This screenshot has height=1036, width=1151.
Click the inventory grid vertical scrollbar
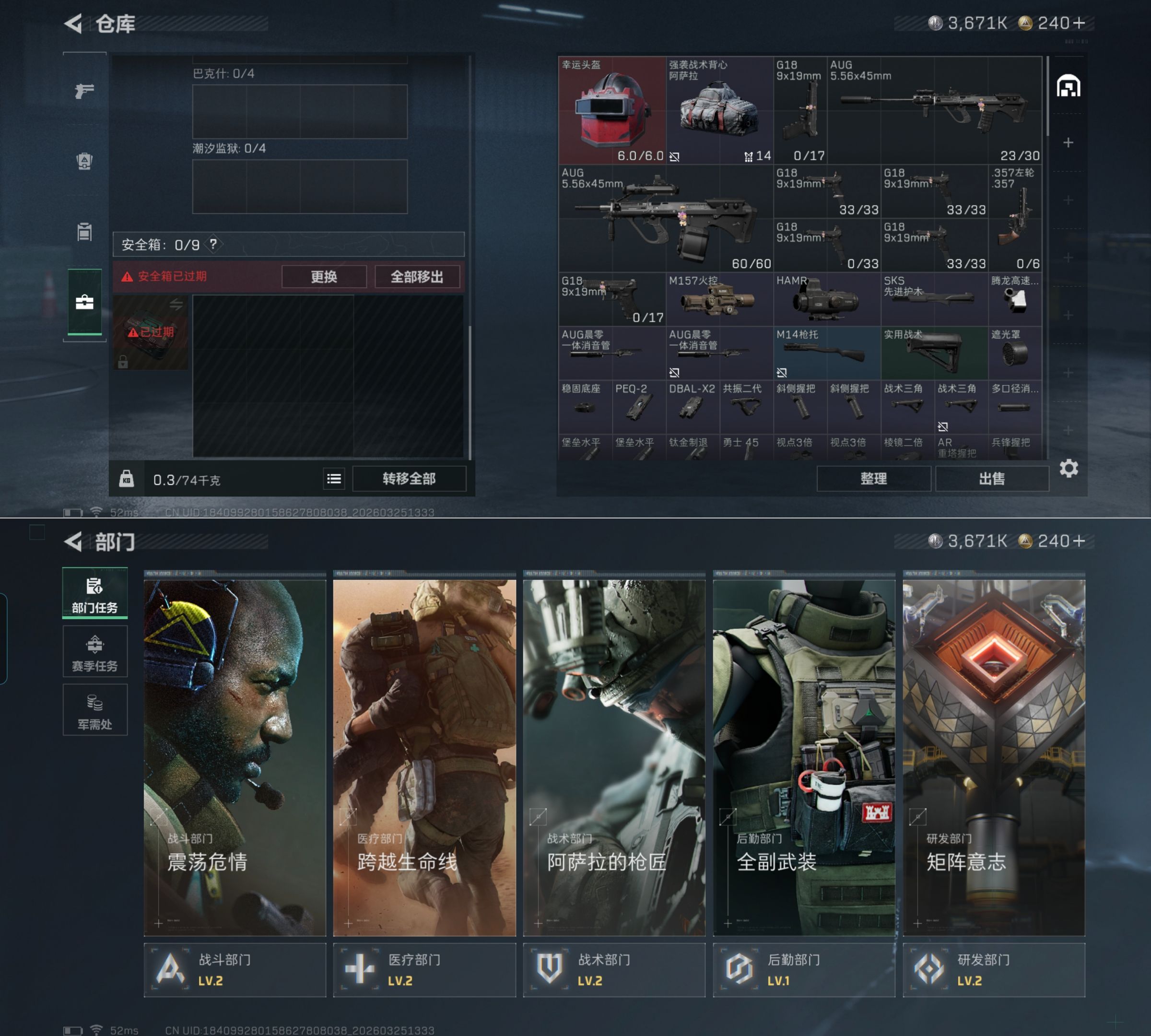tap(1047, 97)
